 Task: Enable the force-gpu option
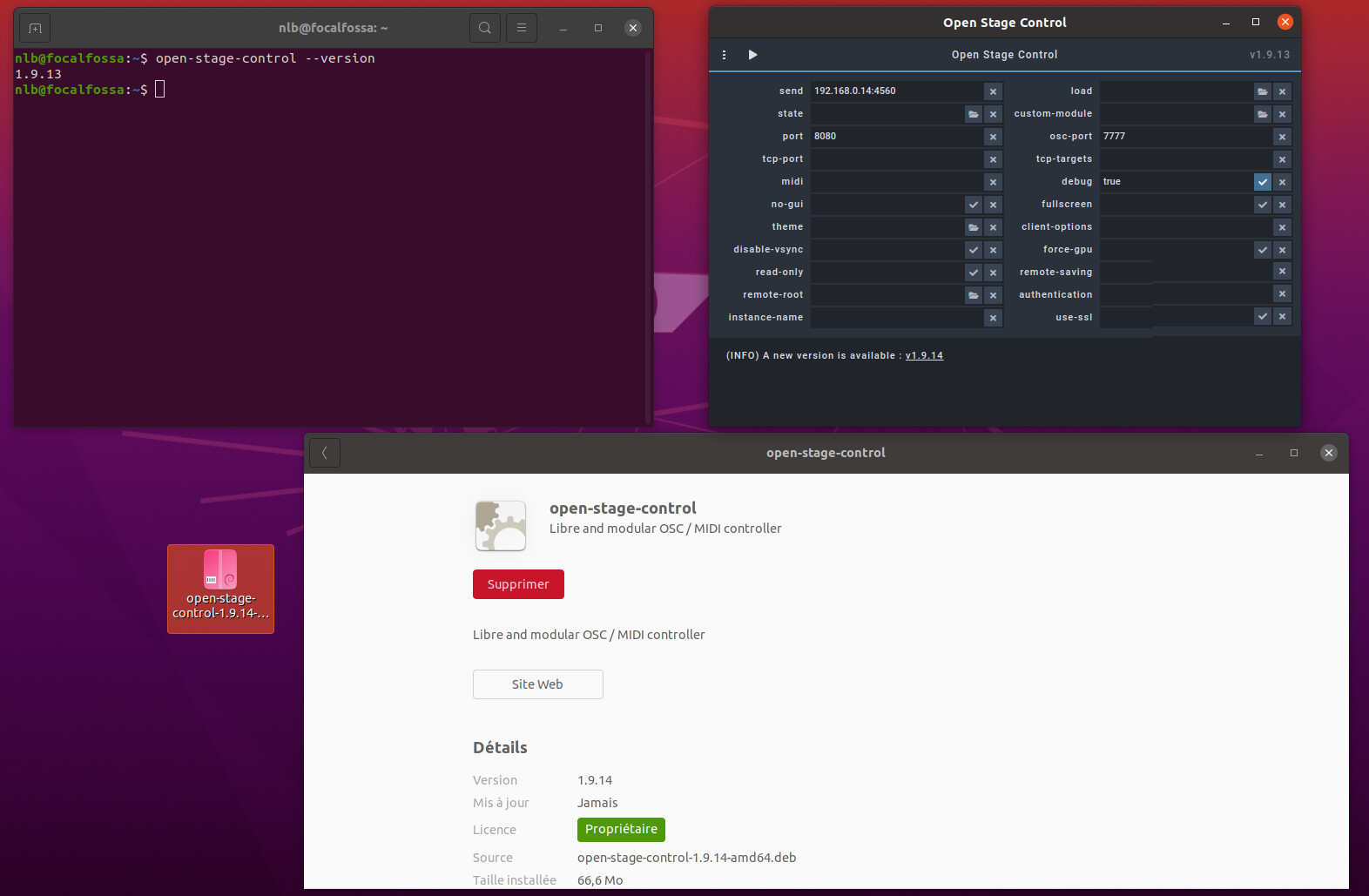click(1263, 250)
